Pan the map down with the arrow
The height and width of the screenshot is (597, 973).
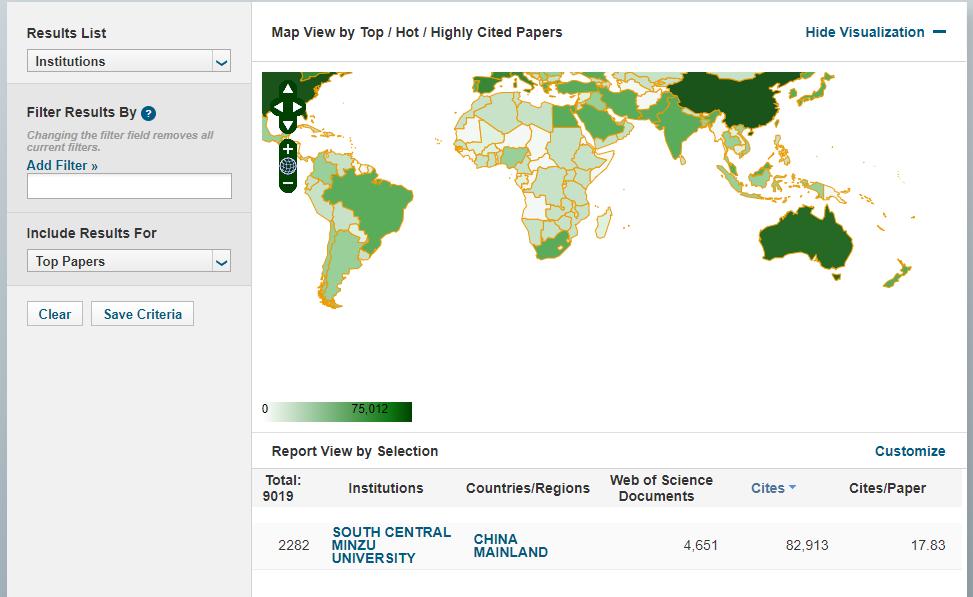pyautogui.click(x=288, y=125)
